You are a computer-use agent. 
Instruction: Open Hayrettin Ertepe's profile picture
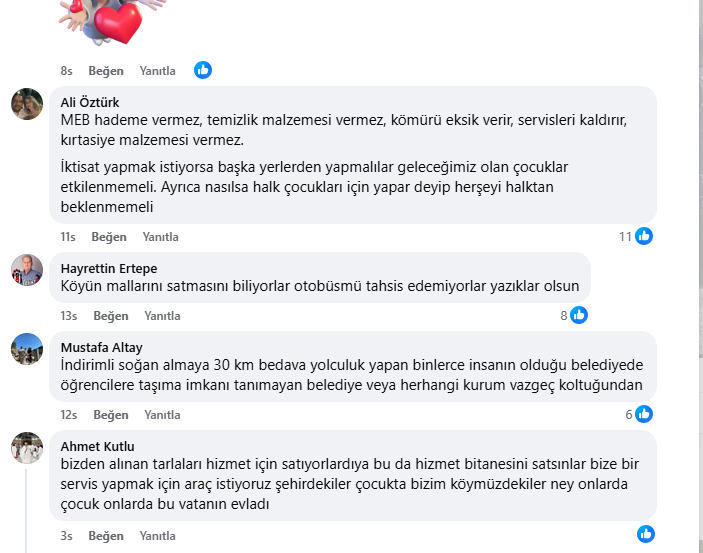click(x=27, y=270)
